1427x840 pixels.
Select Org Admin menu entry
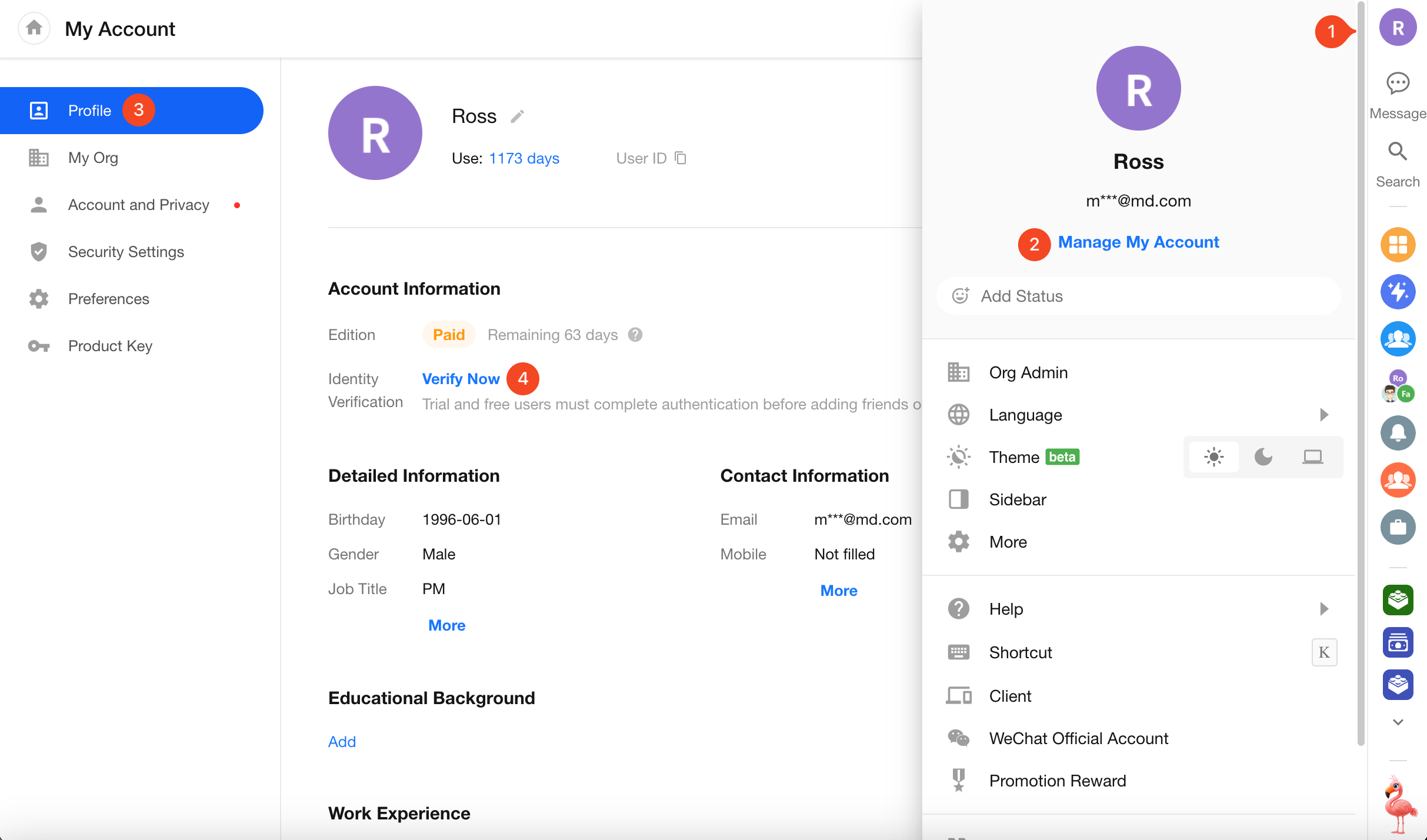1028,372
